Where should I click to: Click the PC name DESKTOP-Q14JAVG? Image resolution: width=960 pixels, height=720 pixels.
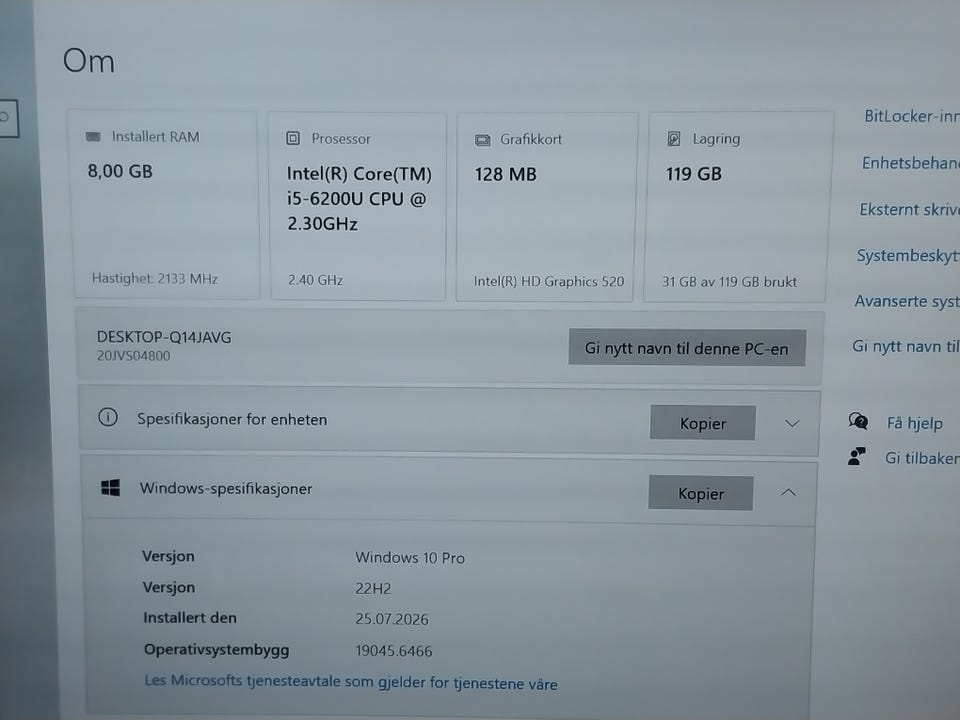[164, 337]
